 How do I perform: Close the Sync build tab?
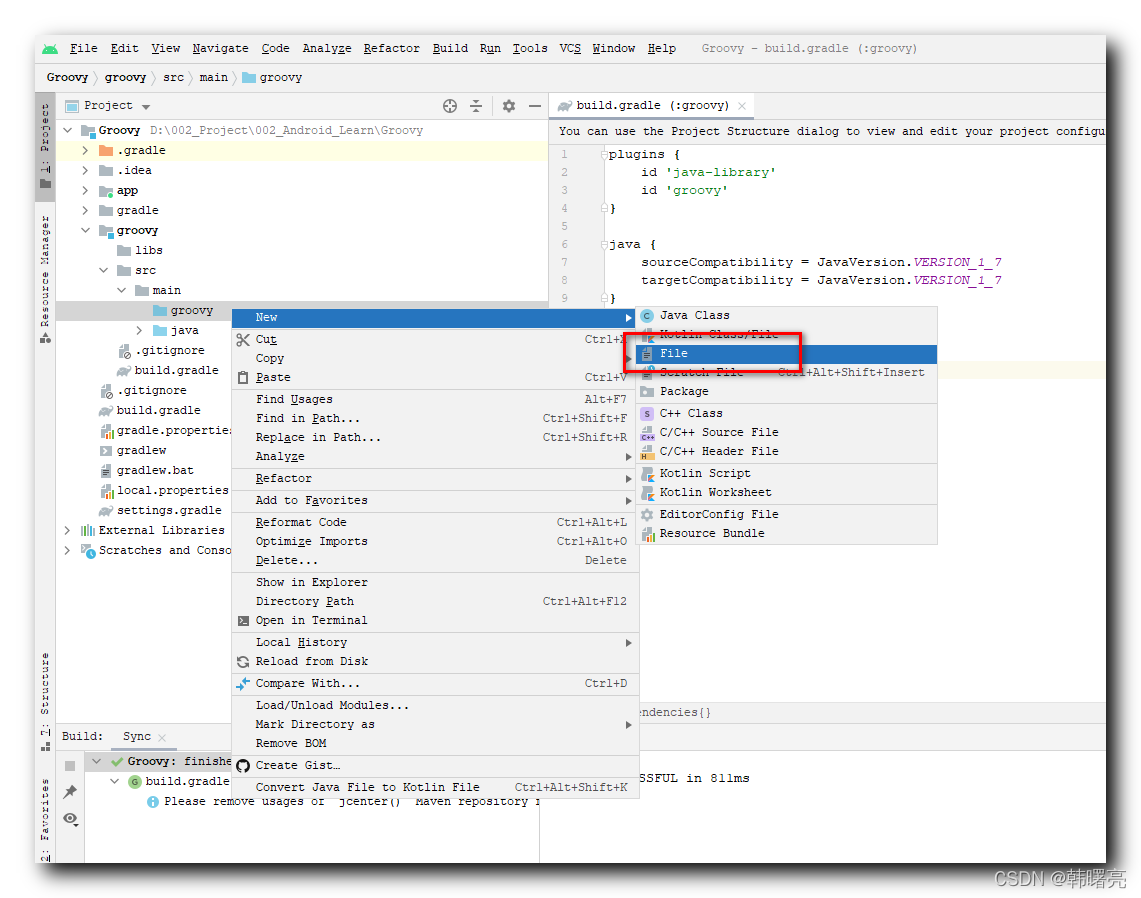click(x=162, y=737)
